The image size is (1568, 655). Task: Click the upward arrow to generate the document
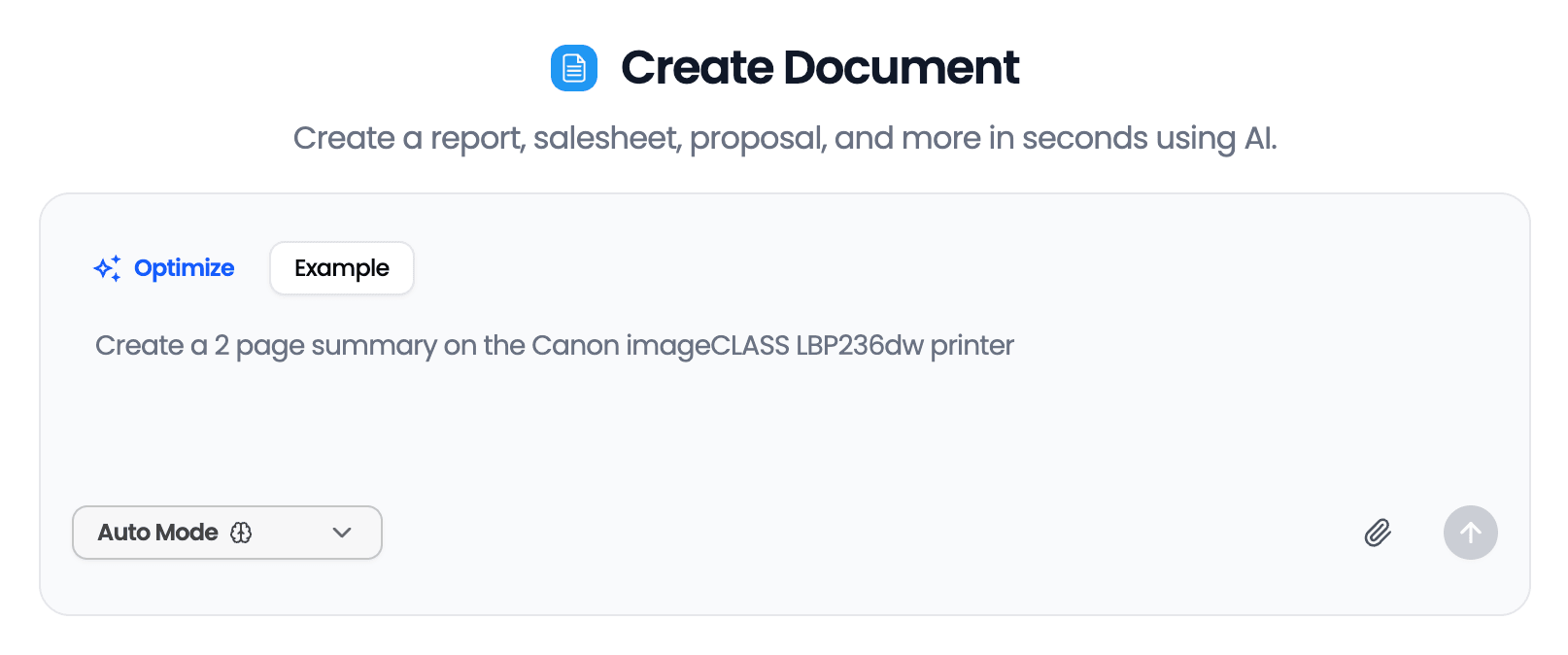pyautogui.click(x=1470, y=533)
